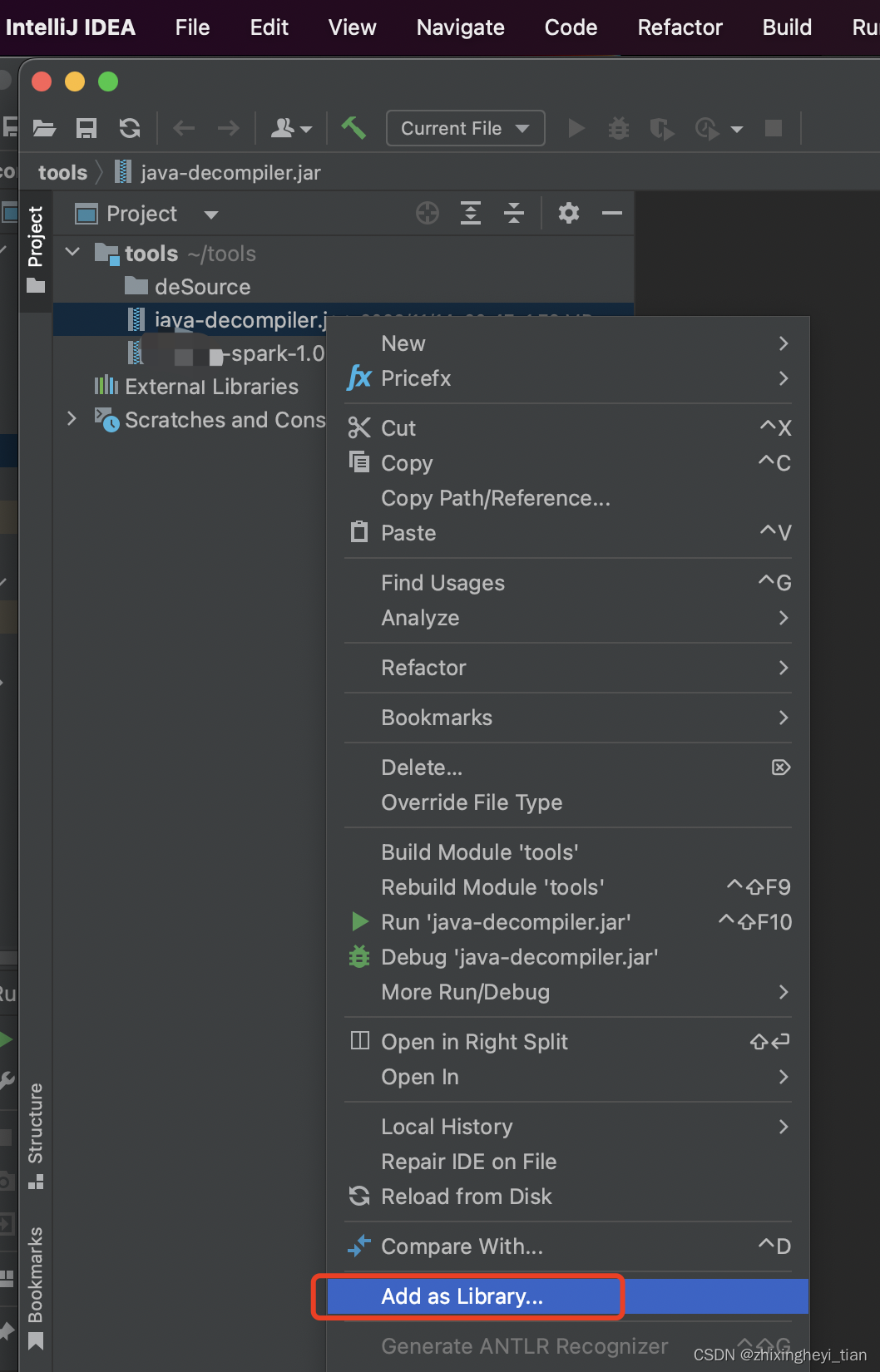Select Rebuild Module 'tools'
Screen dimensions: 880x1372
pyautogui.click(x=567, y=887)
